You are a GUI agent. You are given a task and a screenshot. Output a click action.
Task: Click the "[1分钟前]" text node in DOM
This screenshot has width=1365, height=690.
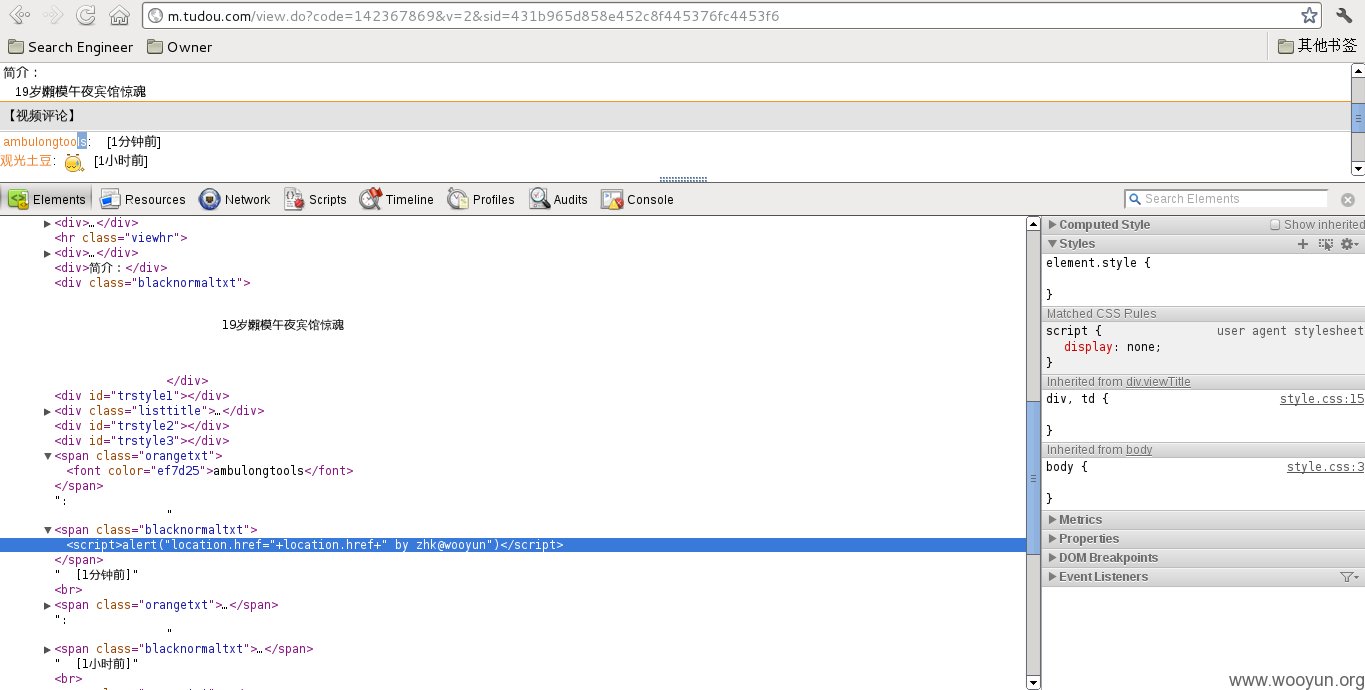pos(97,575)
